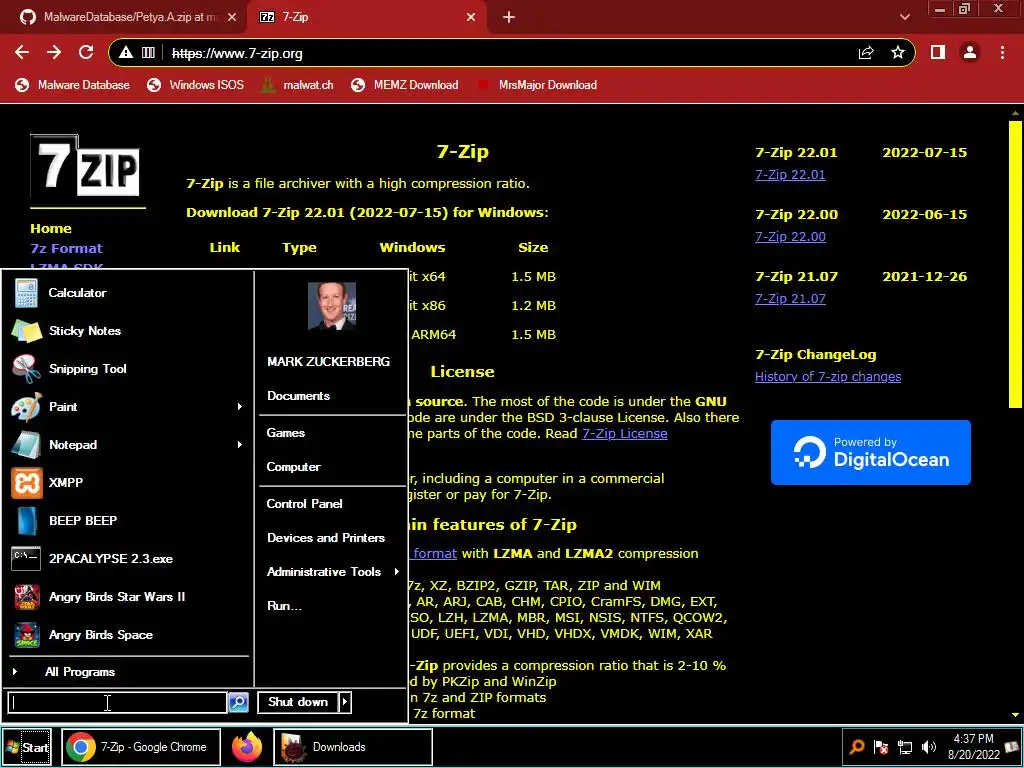Open the MrsMajor Download bookmark
1024x768 pixels.
click(x=537, y=85)
